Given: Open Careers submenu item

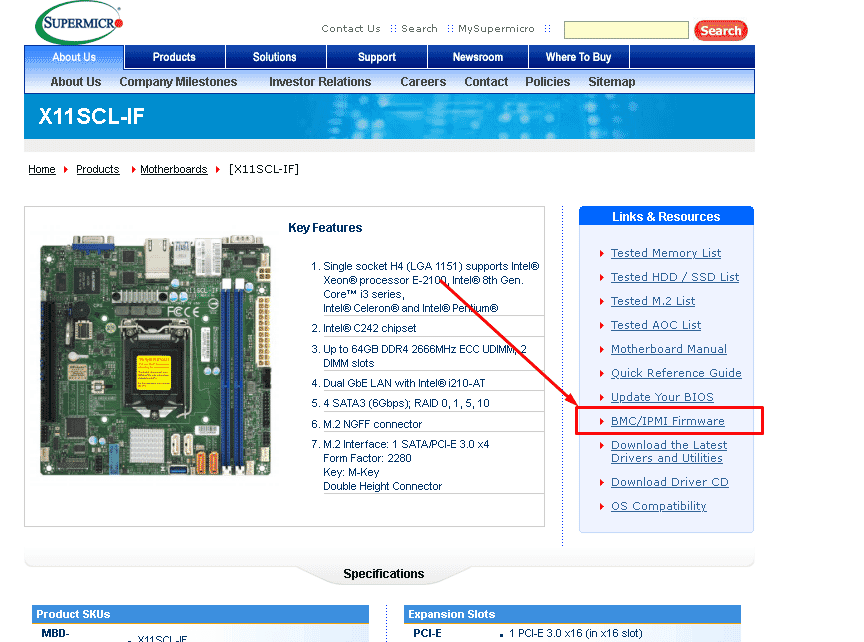Looking at the screenshot, I should 423,82.
